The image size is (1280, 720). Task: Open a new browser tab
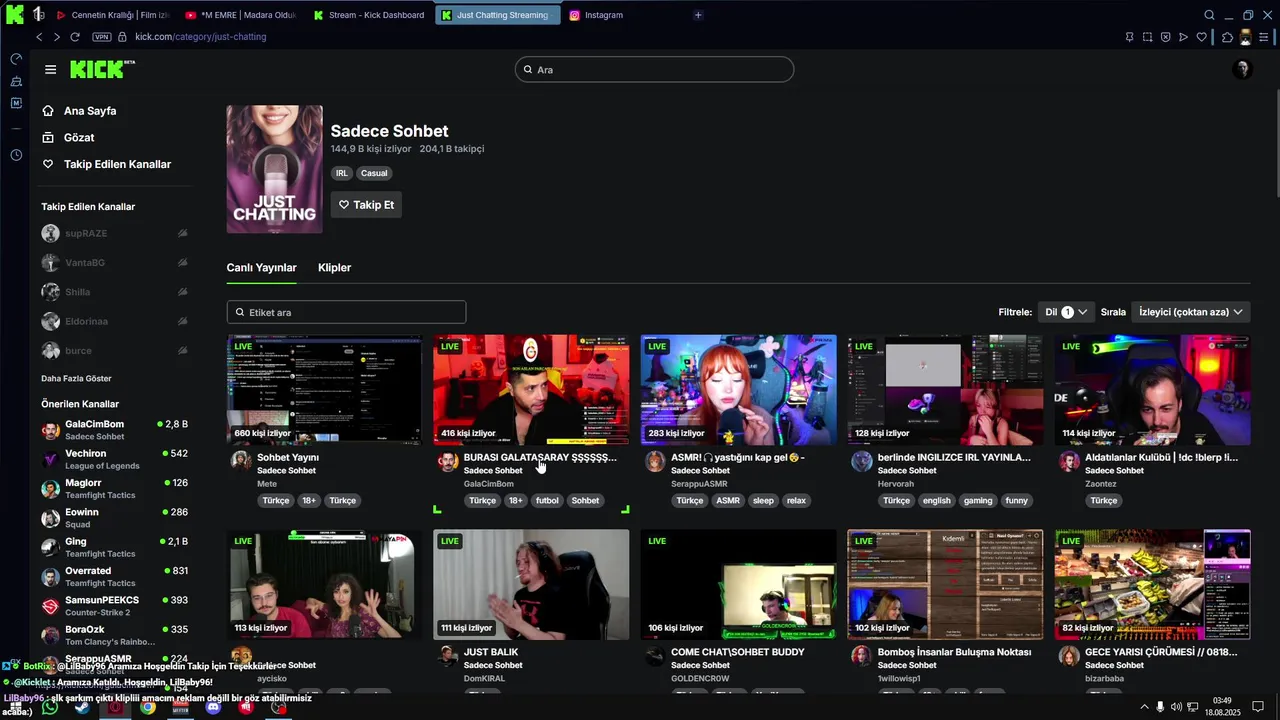point(698,15)
